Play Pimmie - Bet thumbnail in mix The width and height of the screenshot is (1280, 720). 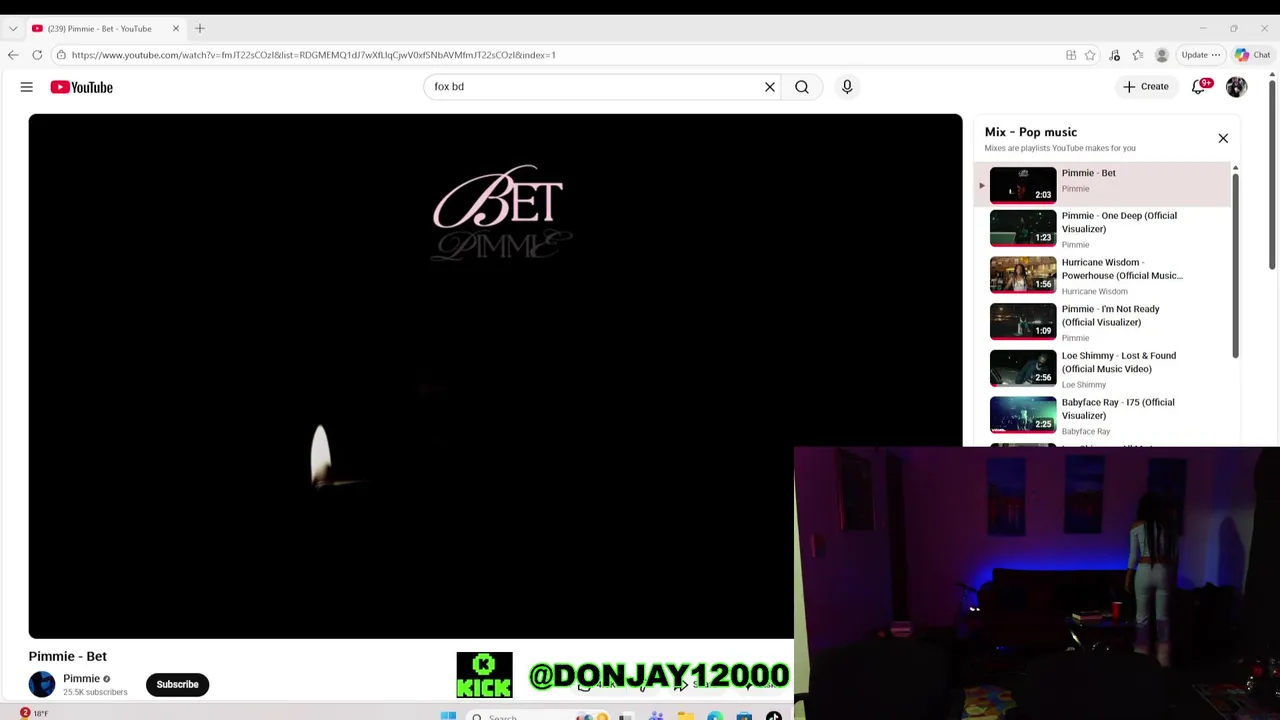[1023, 185]
